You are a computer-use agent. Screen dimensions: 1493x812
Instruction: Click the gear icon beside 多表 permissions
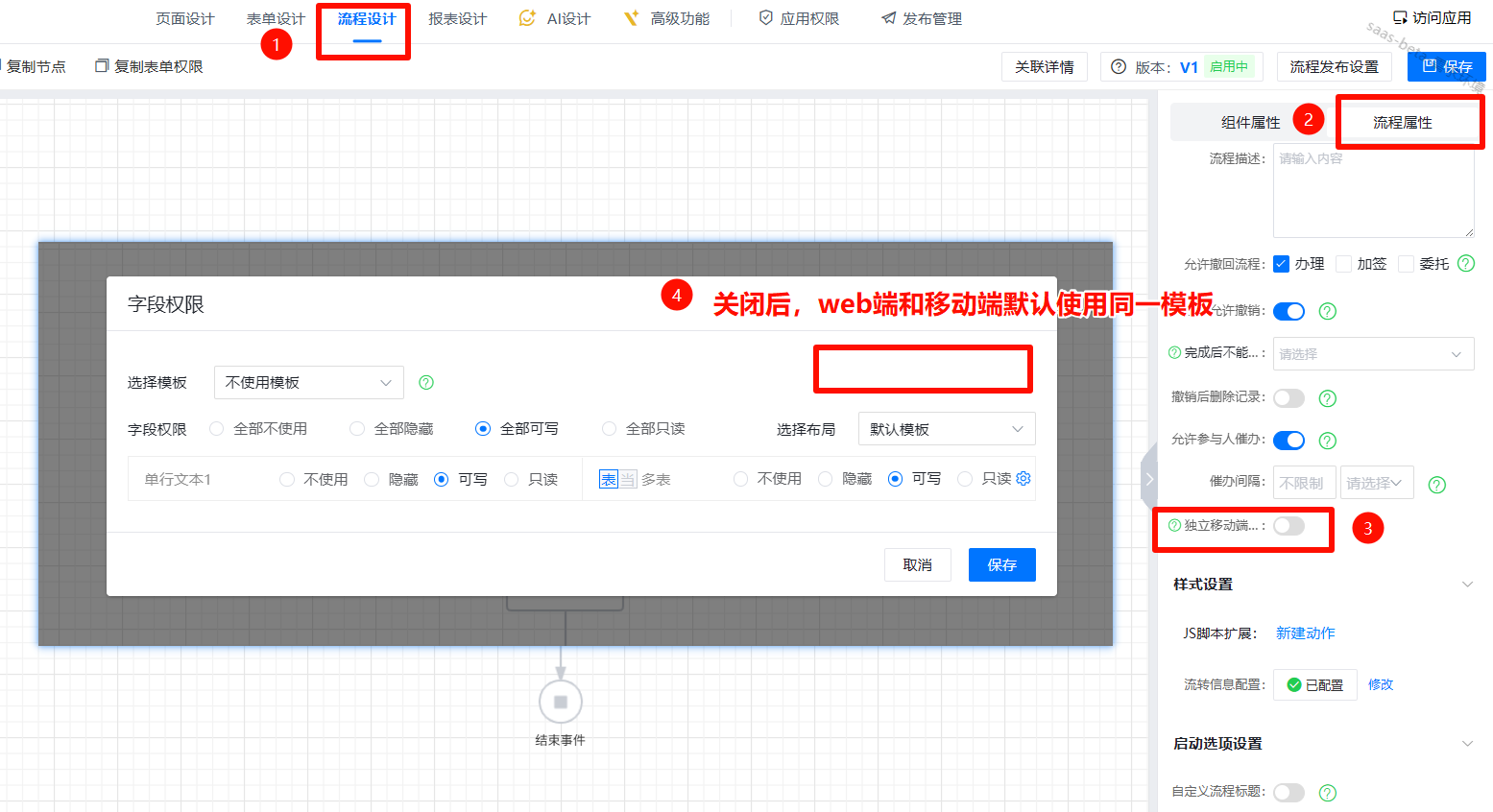(1023, 478)
